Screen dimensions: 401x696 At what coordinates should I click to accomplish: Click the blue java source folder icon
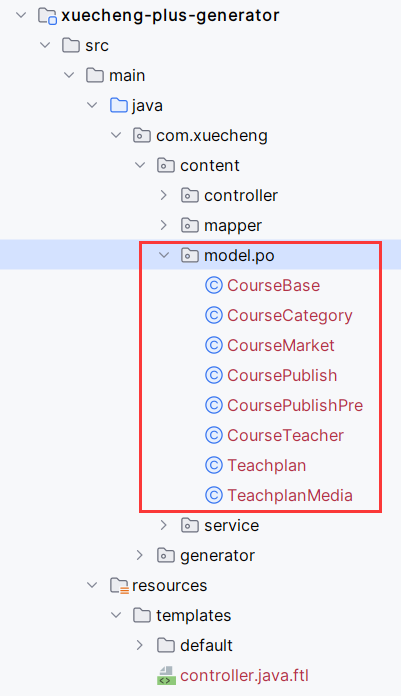click(119, 105)
